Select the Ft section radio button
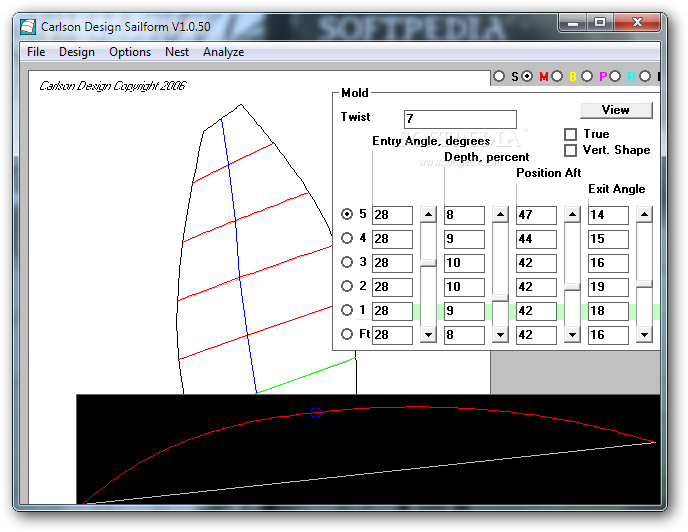 (347, 334)
